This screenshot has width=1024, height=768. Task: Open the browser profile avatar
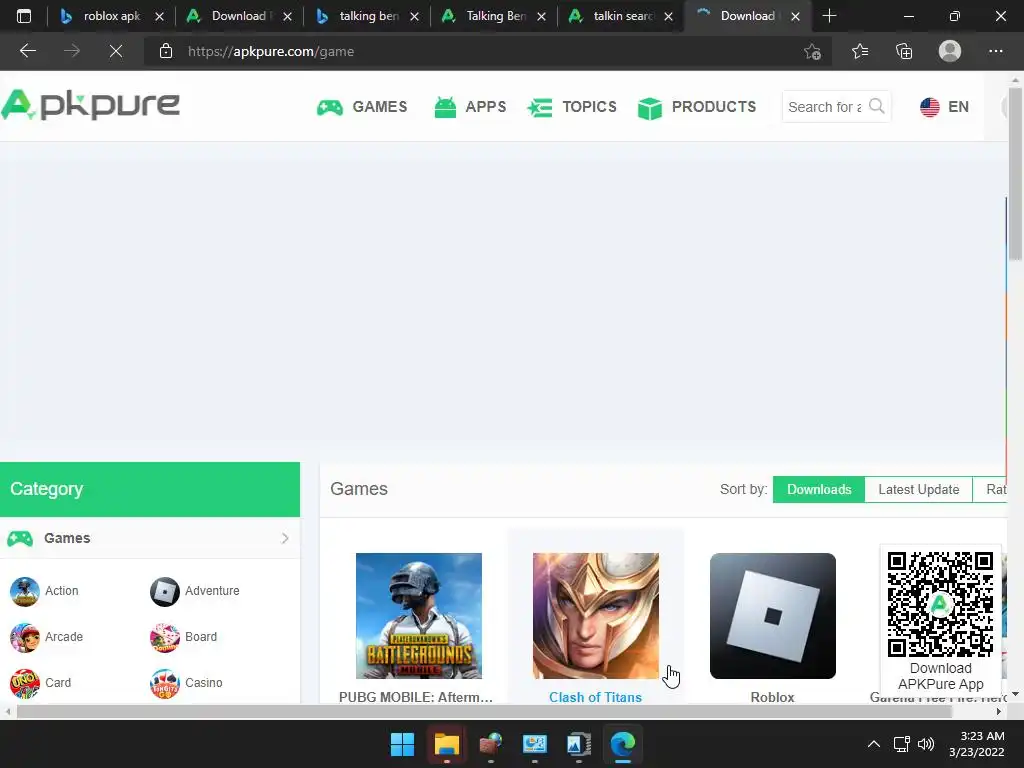pyautogui.click(x=950, y=51)
